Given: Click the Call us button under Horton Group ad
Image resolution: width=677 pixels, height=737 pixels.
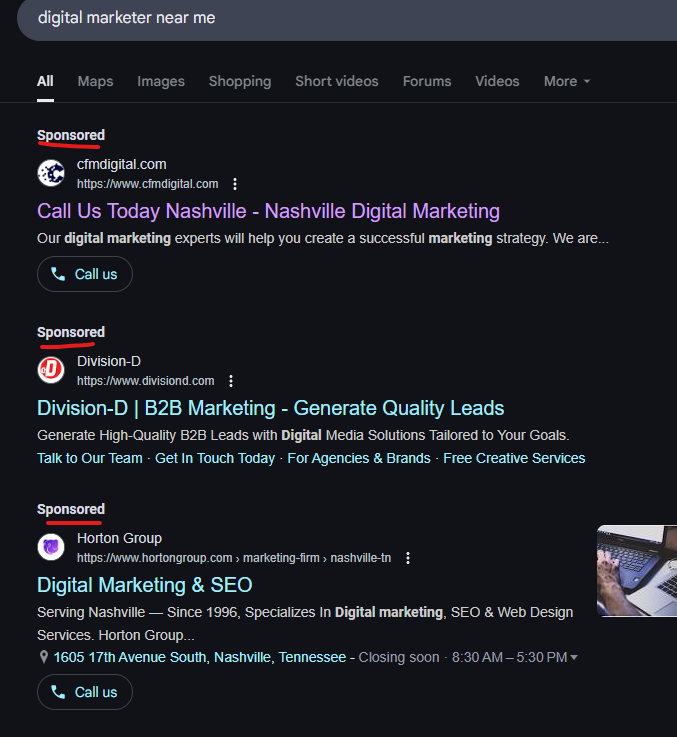Looking at the screenshot, I should point(85,692).
